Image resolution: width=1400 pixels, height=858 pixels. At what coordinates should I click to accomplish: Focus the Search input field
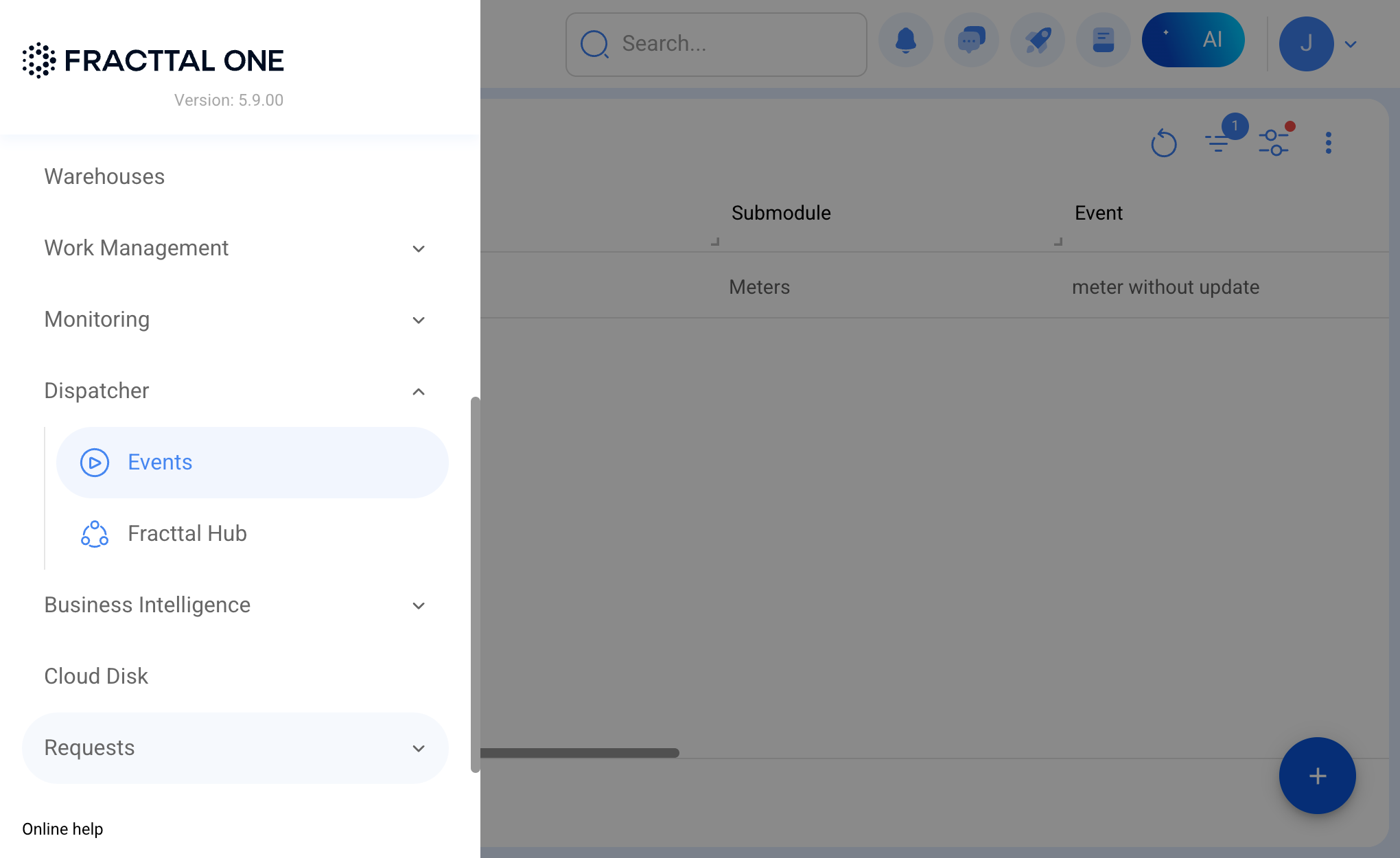point(716,45)
